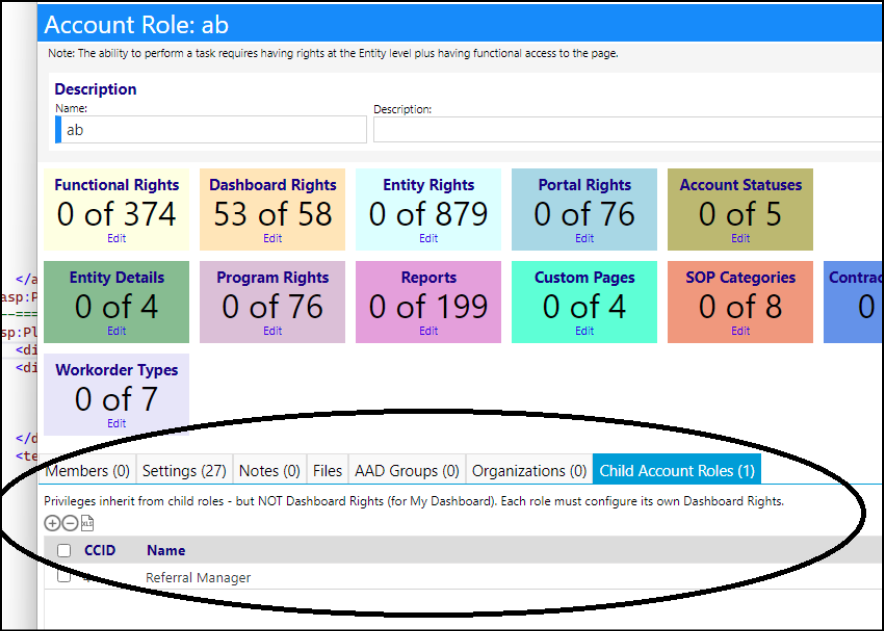Click the Referral Manager row name
Image resolution: width=884 pixels, height=631 pixels.
pos(198,577)
